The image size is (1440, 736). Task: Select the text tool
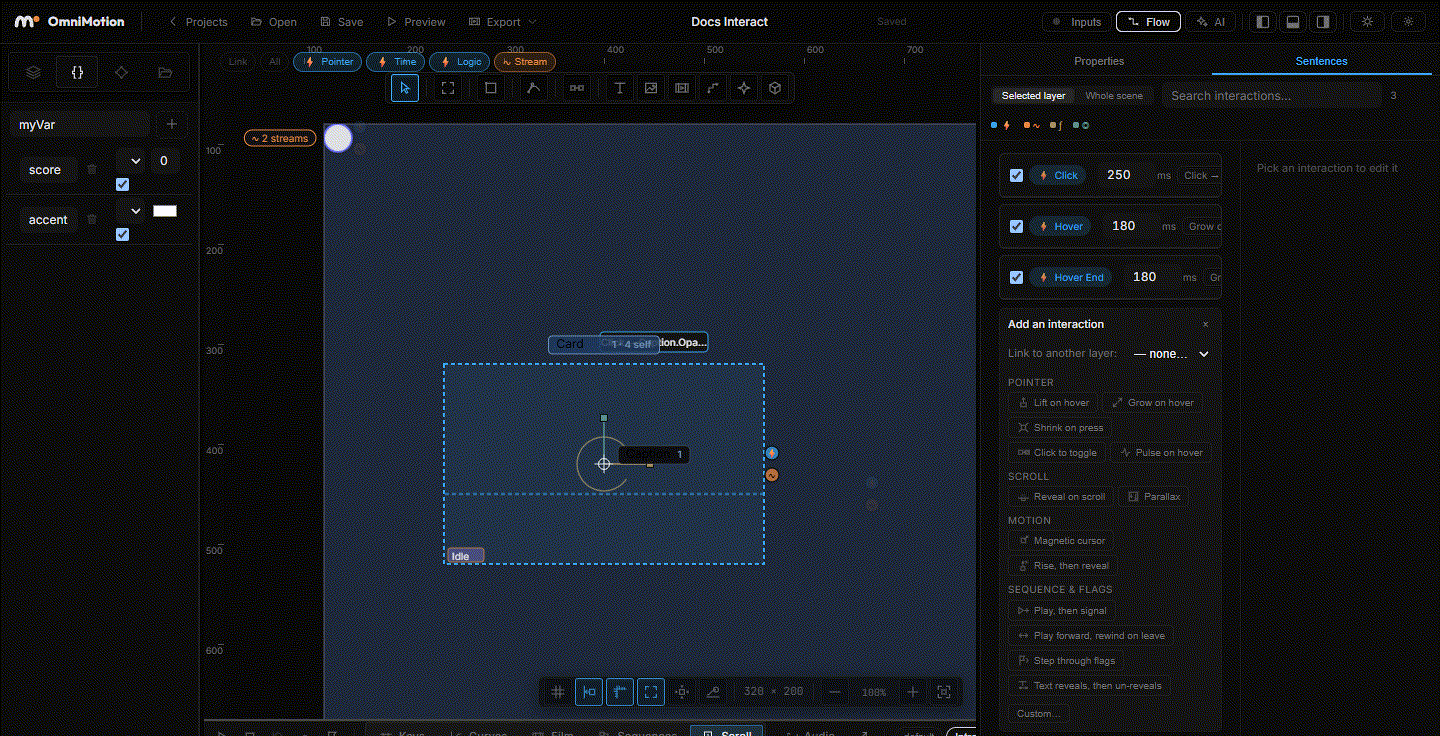(620, 88)
